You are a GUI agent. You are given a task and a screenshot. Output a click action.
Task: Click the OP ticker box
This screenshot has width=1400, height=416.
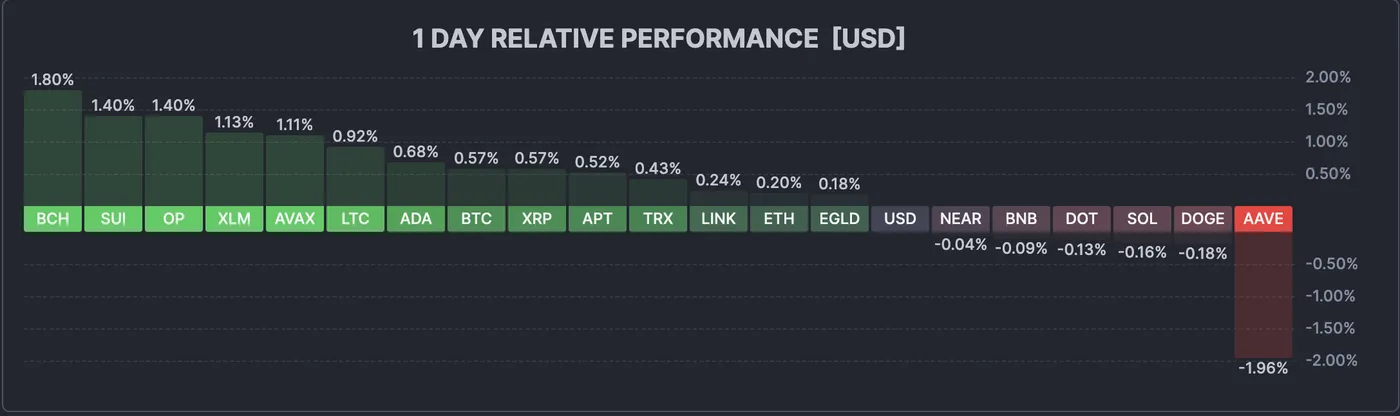173,219
